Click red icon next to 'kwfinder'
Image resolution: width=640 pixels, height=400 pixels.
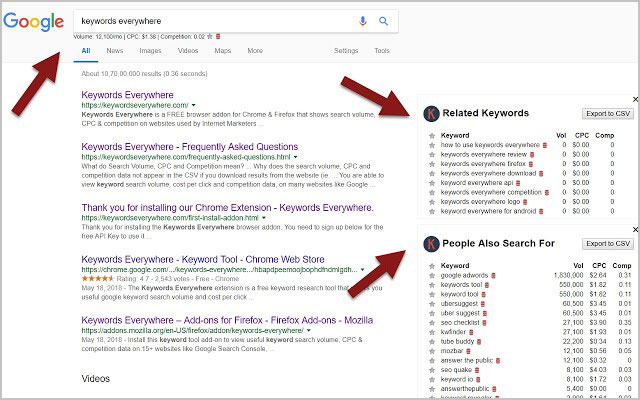pos(471,332)
